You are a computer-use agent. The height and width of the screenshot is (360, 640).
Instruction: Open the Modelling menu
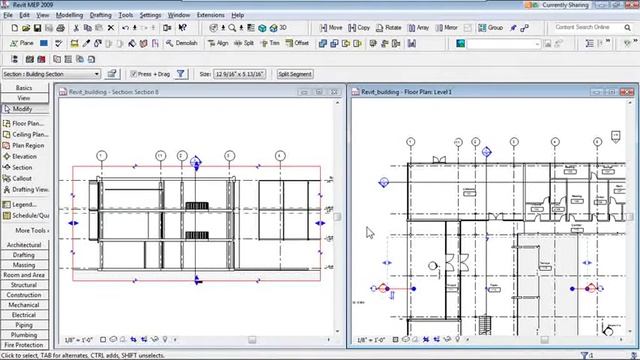coord(69,15)
